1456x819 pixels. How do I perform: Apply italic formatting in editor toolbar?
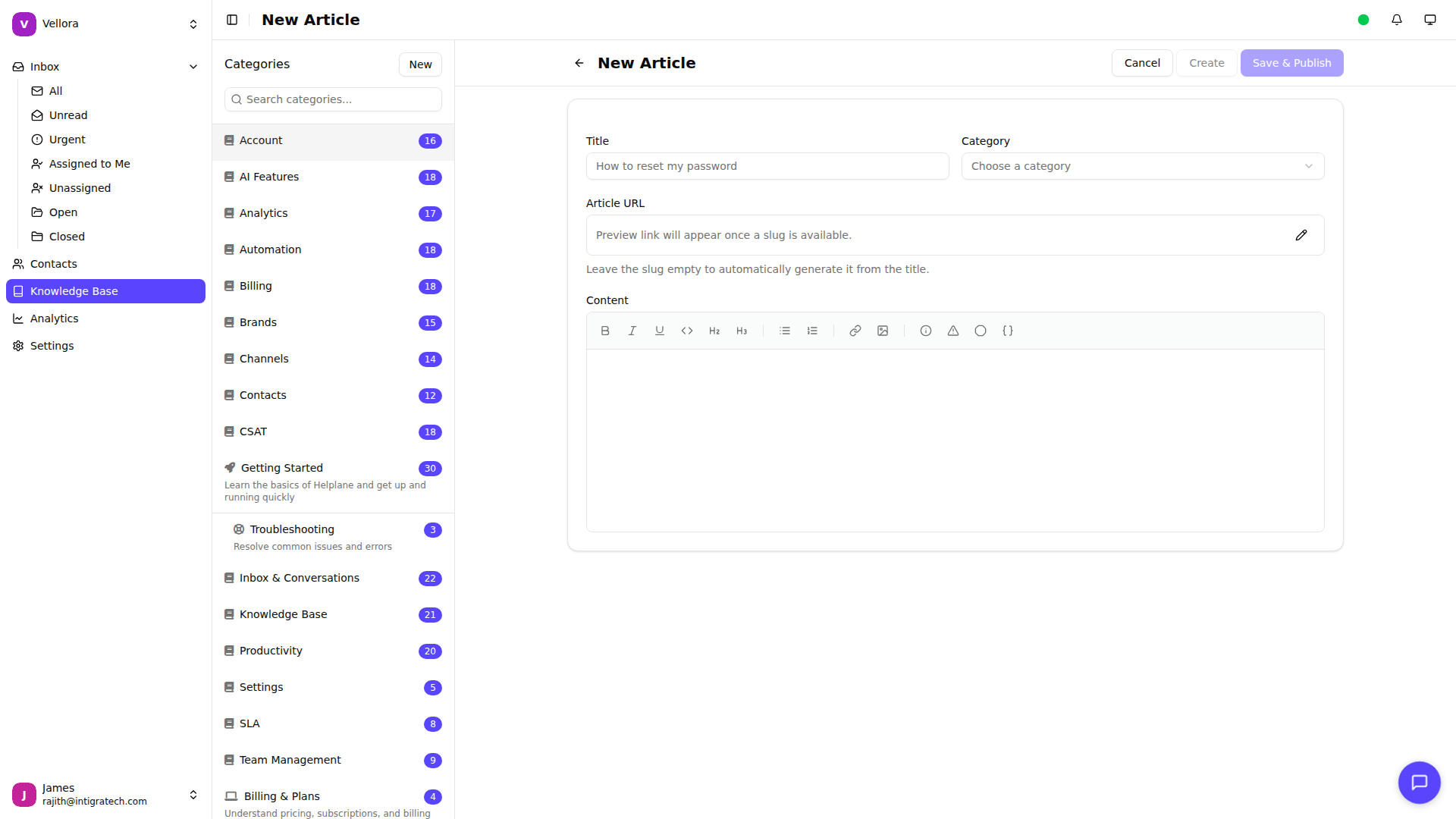click(x=632, y=331)
